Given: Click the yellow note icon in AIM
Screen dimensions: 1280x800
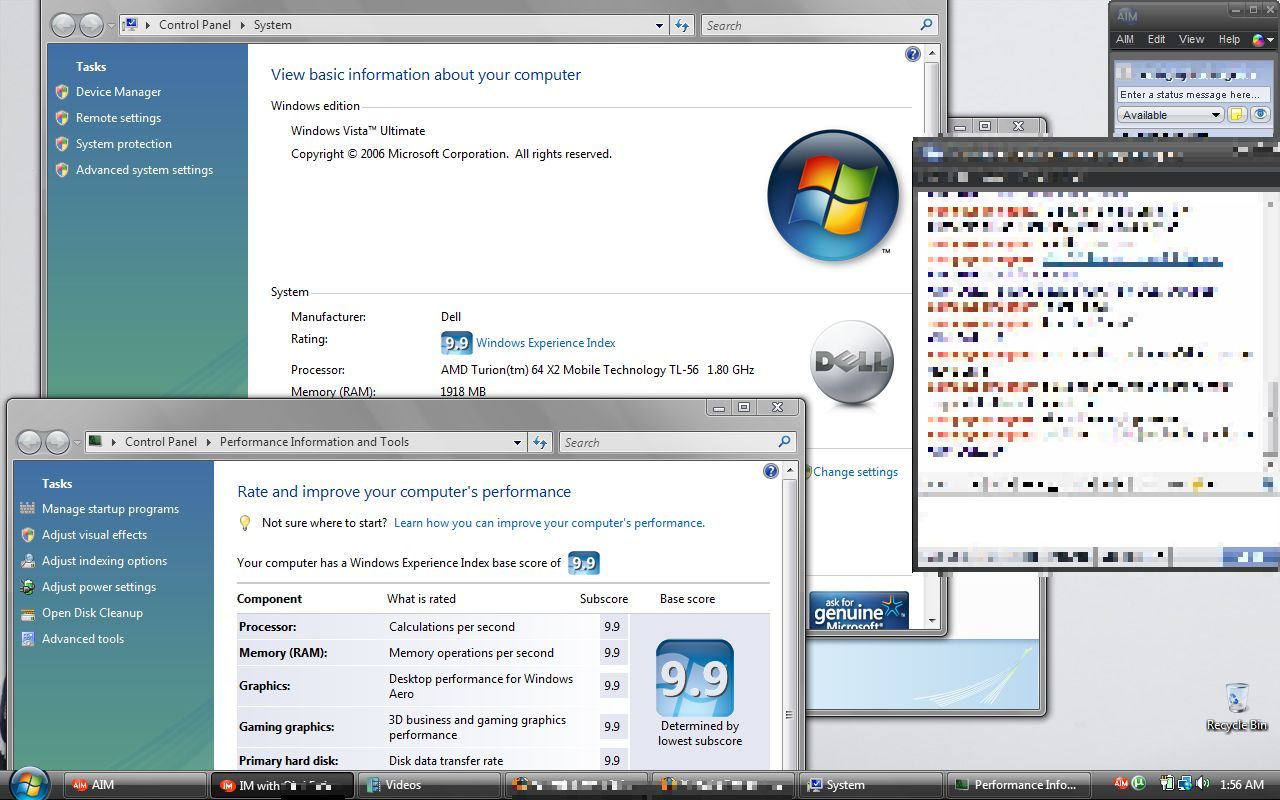Looking at the screenshot, I should pos(1237,115).
